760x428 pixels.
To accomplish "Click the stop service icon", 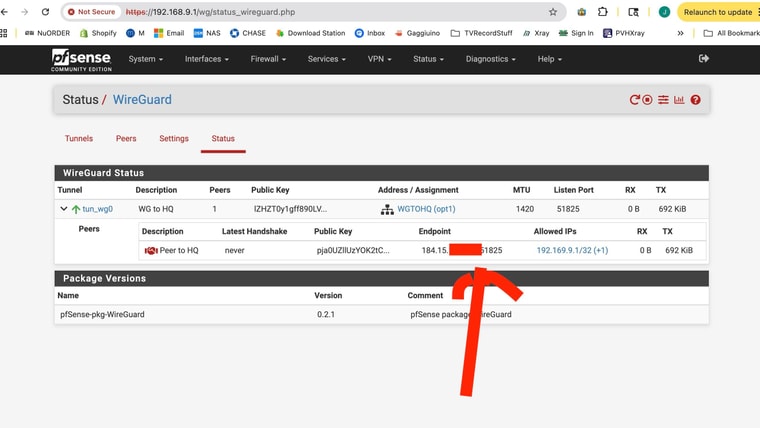I will pos(648,100).
